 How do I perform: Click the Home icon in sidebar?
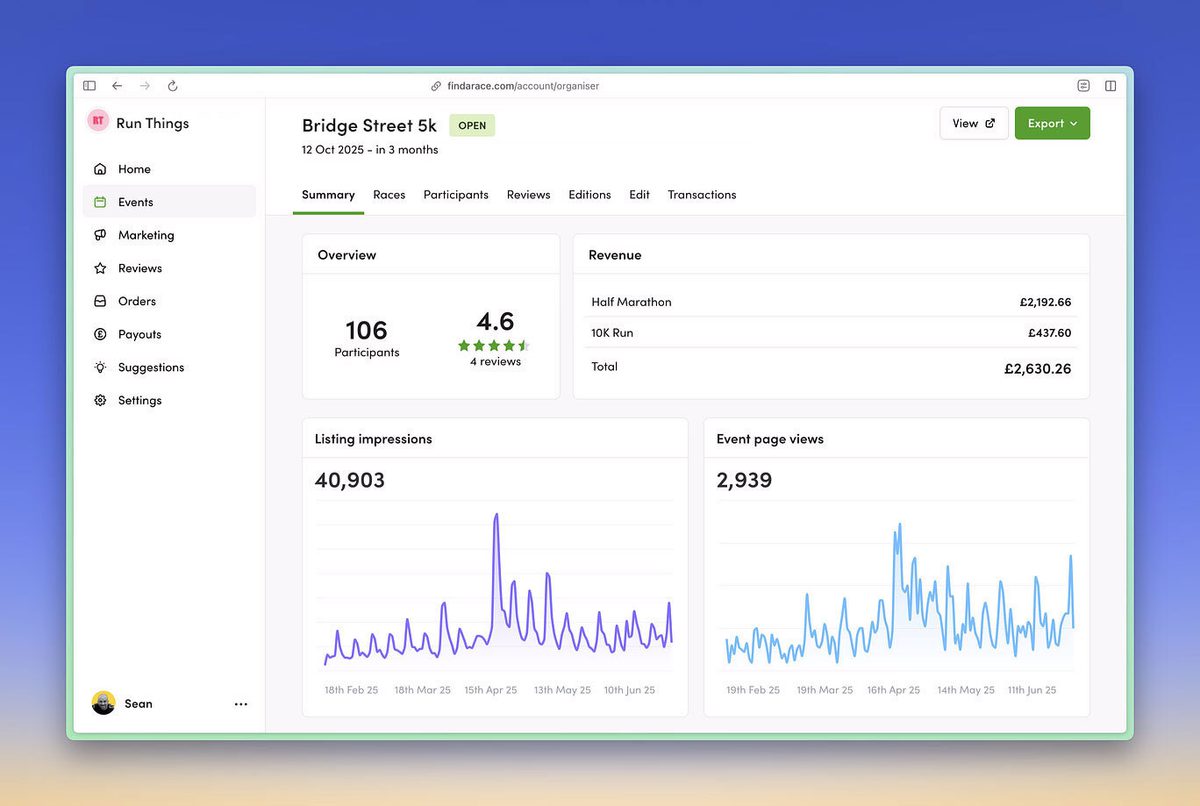click(100, 169)
